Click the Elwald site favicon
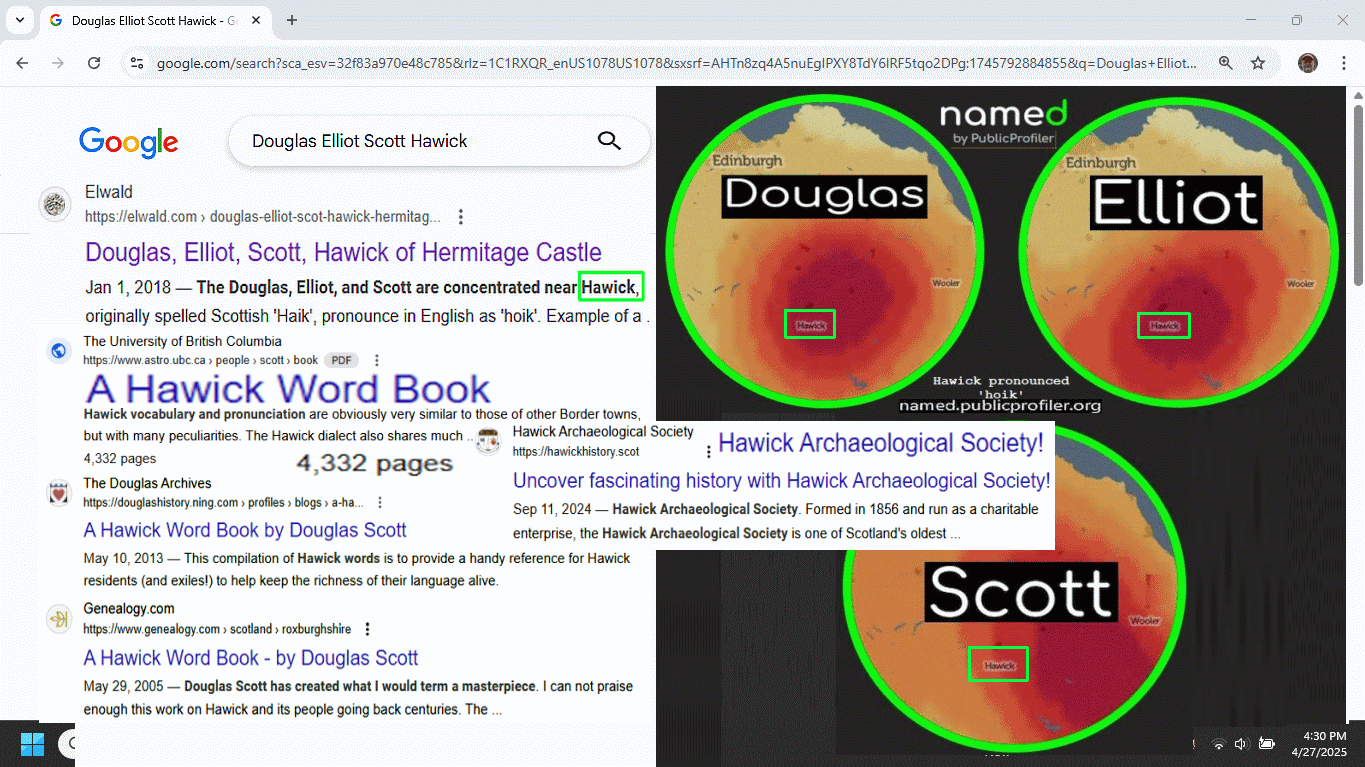Viewport: 1365px width, 767px height. 55,204
